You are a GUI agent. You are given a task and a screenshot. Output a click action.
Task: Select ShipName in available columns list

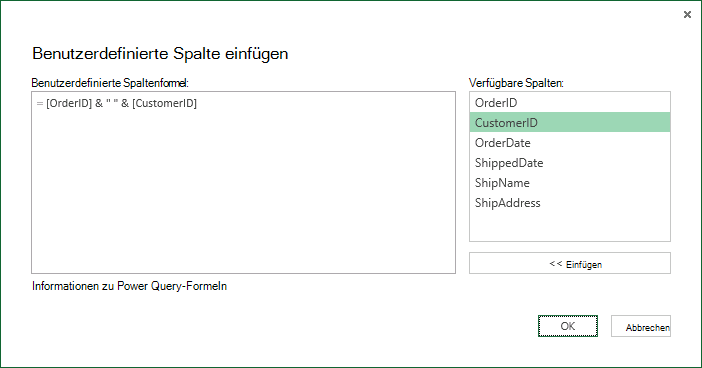click(x=570, y=183)
